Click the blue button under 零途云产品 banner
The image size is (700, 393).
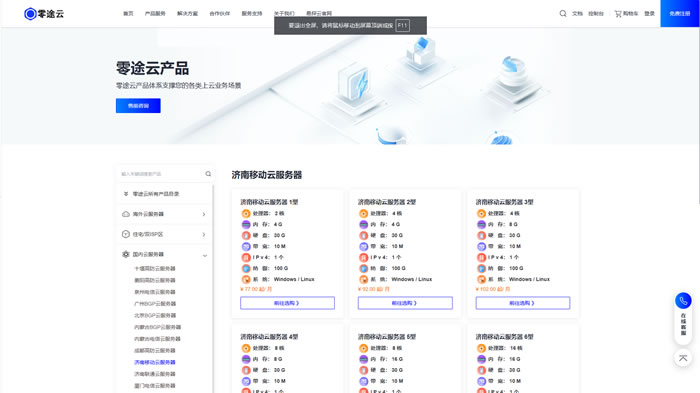[x=138, y=106]
